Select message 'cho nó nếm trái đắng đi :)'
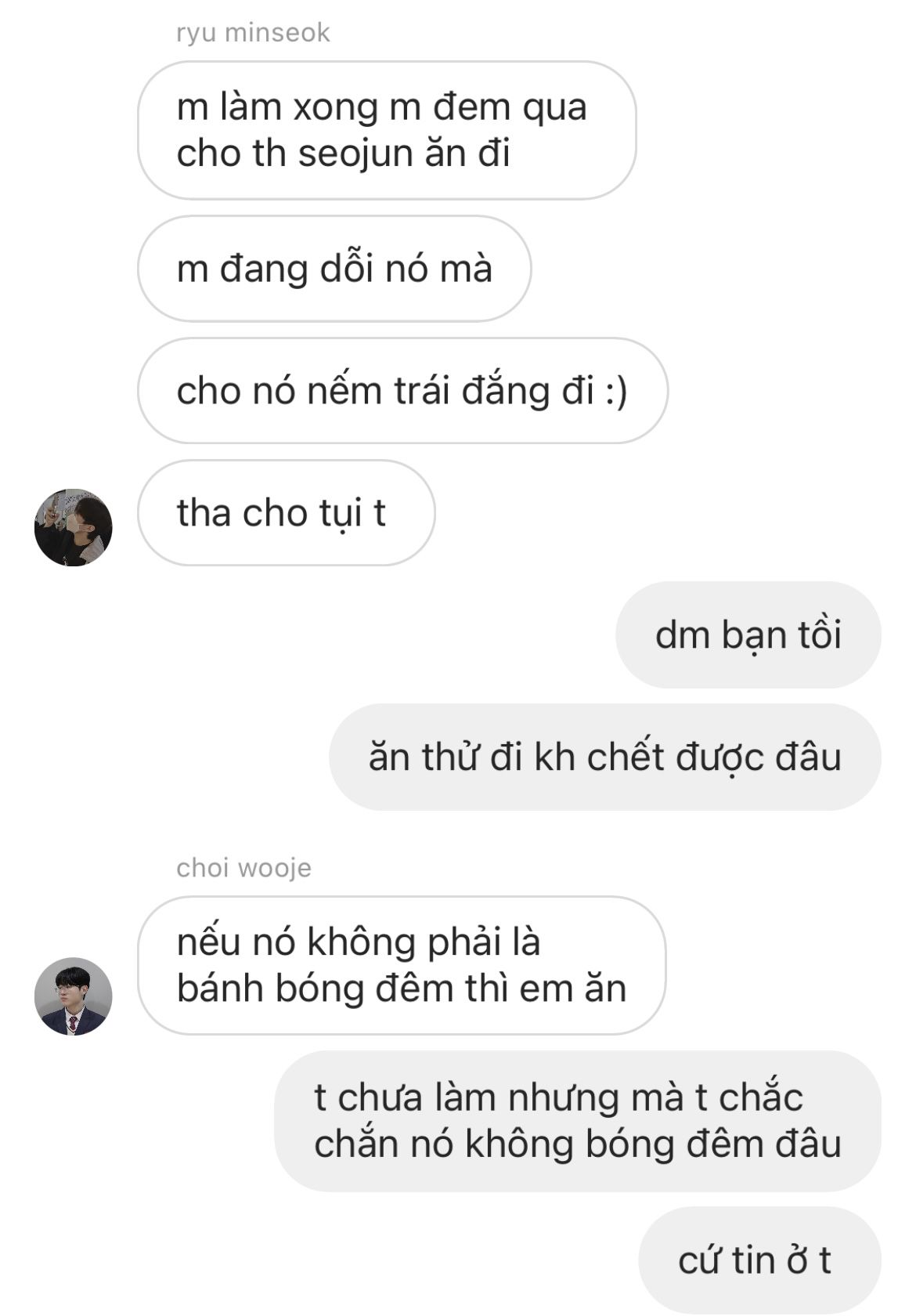 coord(402,391)
